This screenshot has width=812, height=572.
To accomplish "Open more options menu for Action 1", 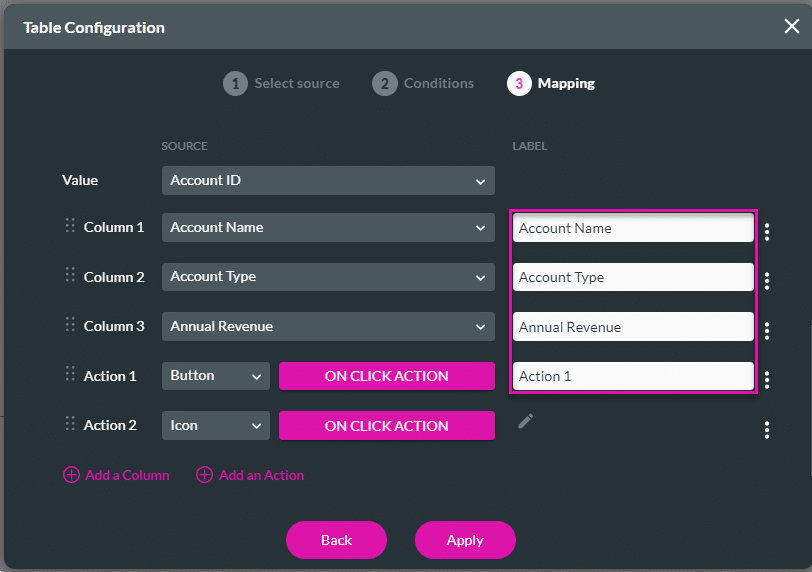I will point(767,380).
